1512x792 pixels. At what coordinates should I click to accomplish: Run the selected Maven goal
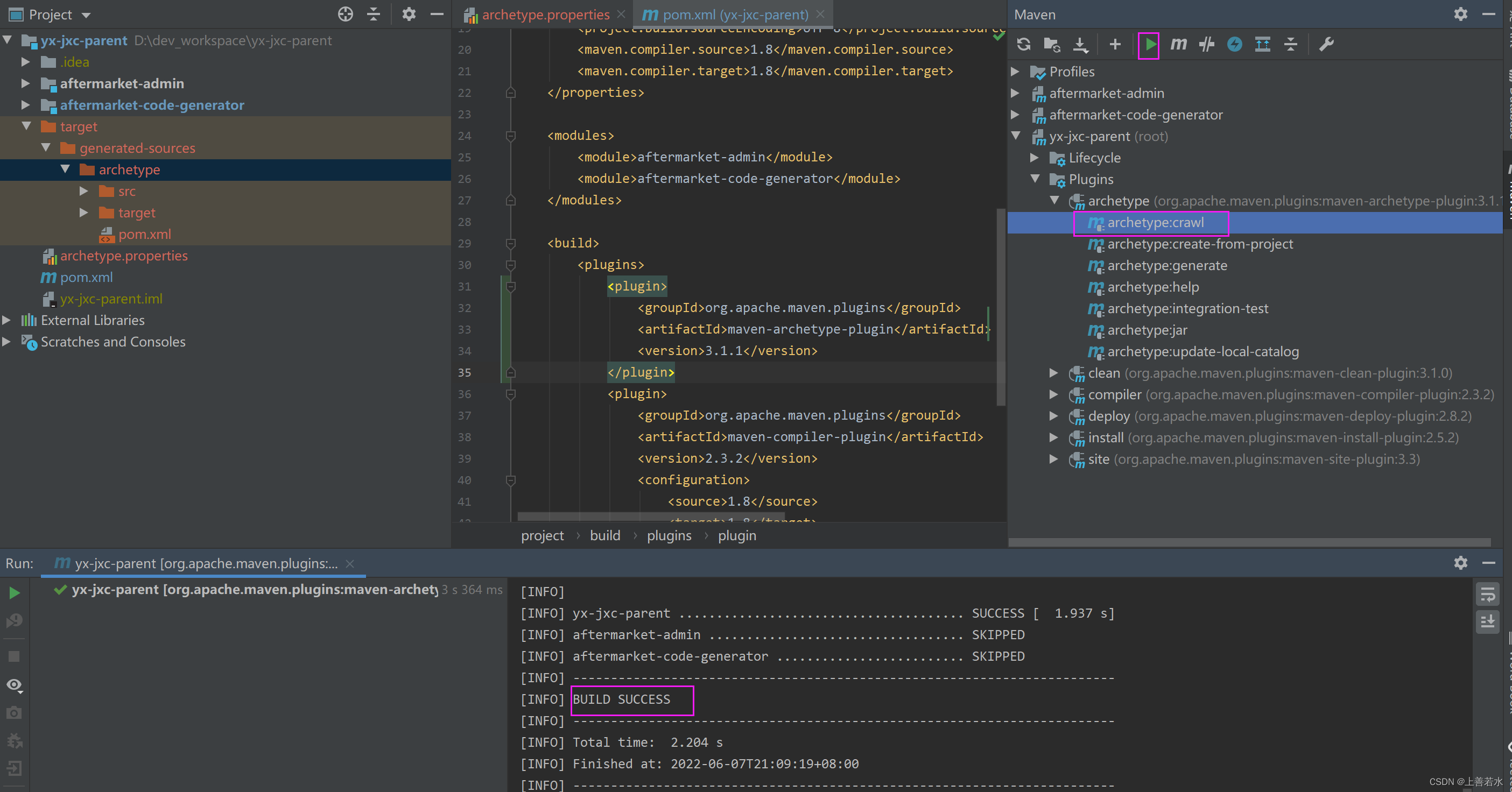[x=1149, y=45]
